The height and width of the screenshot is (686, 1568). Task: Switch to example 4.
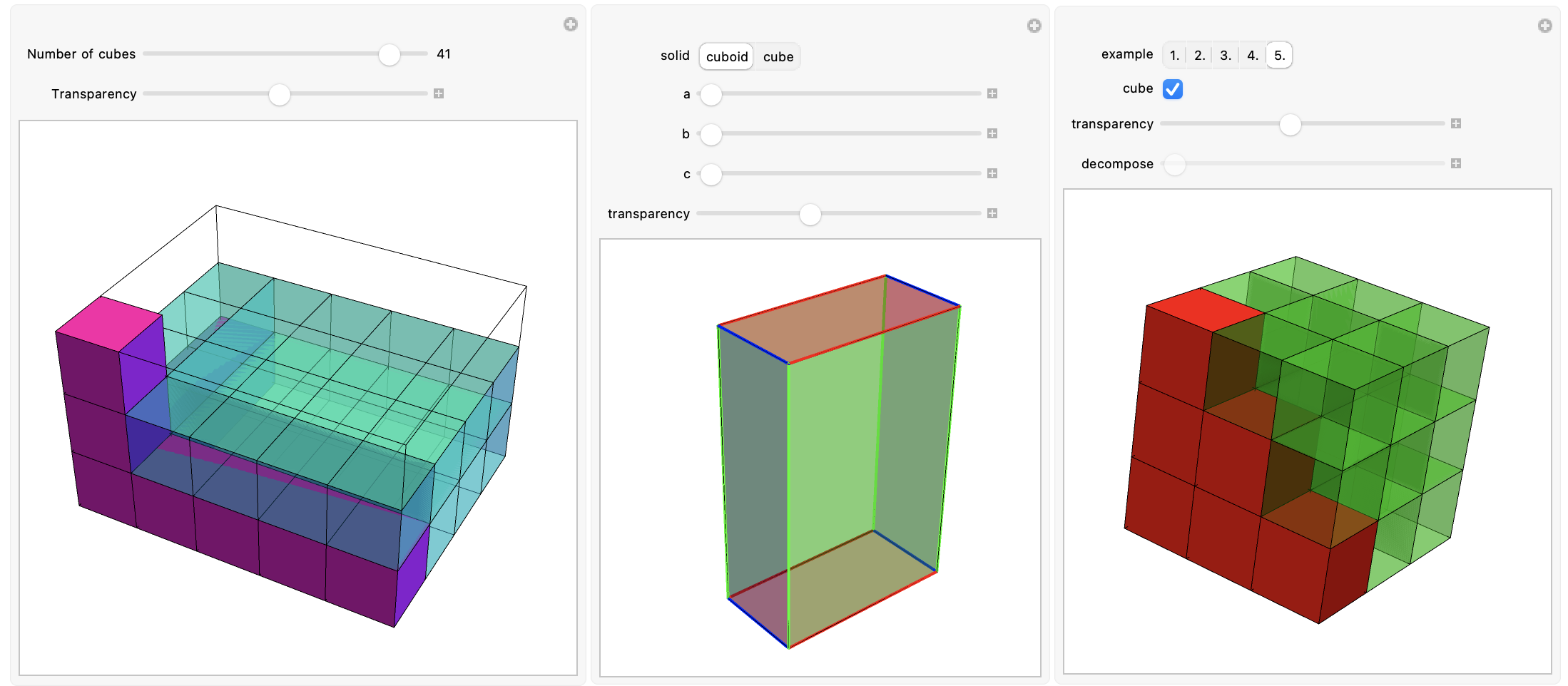tap(1253, 55)
